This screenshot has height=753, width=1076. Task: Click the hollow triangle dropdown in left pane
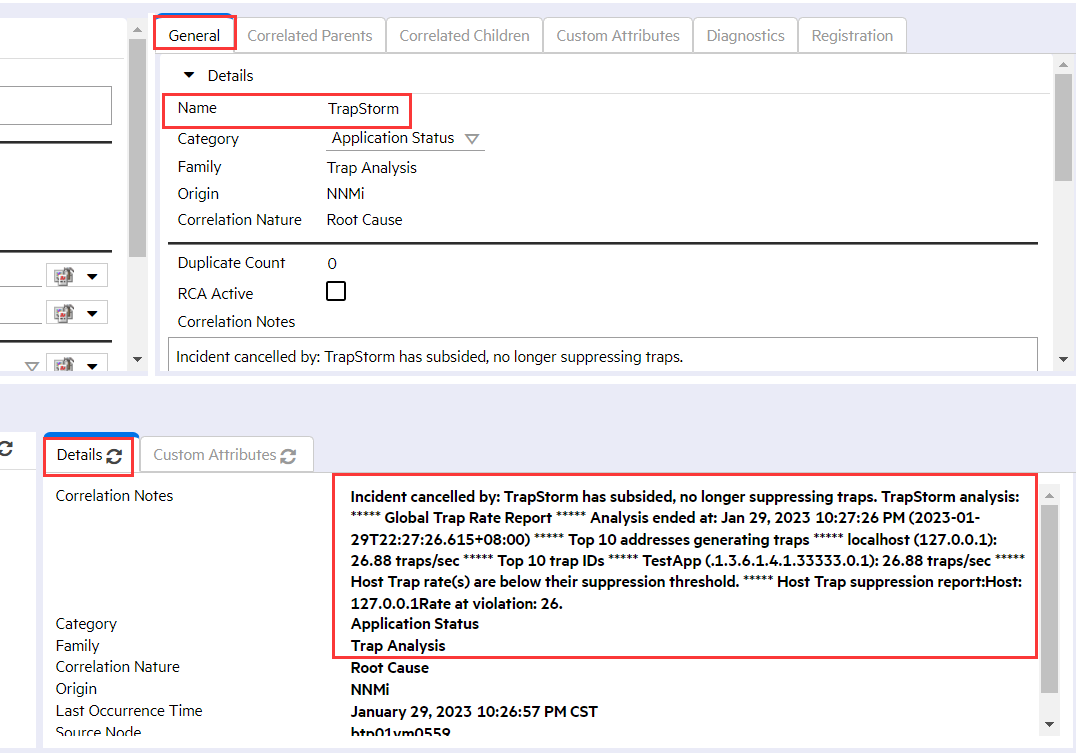[x=31, y=367]
